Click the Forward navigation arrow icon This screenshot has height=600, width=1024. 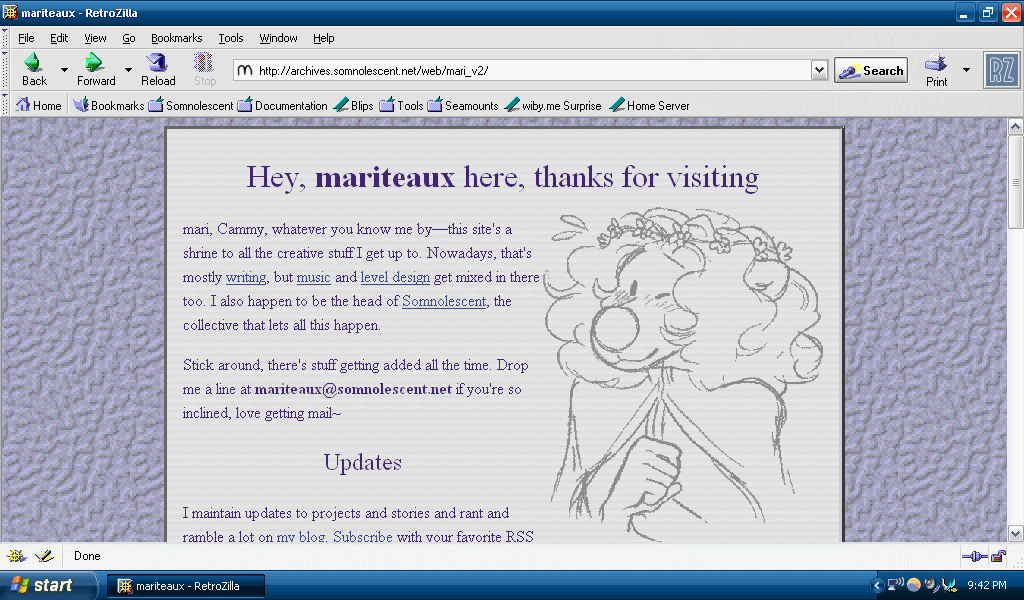(95, 64)
